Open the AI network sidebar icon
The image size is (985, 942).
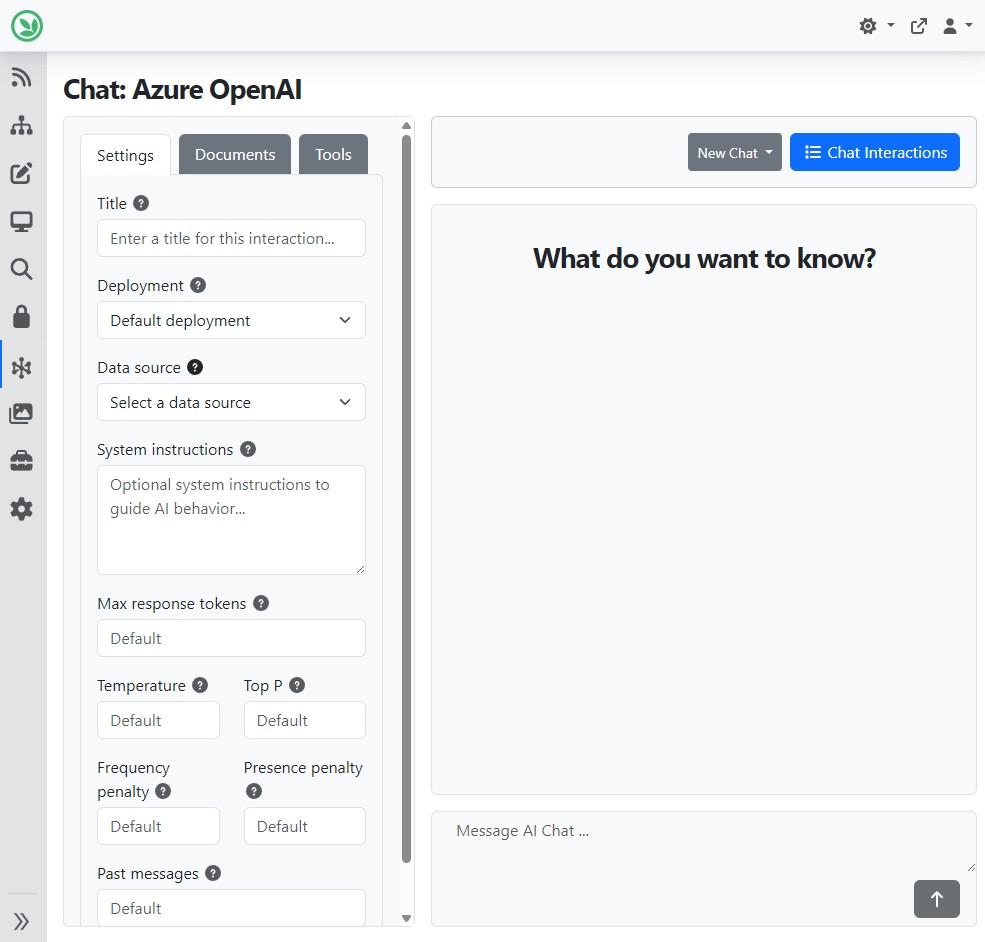[x=21, y=367]
